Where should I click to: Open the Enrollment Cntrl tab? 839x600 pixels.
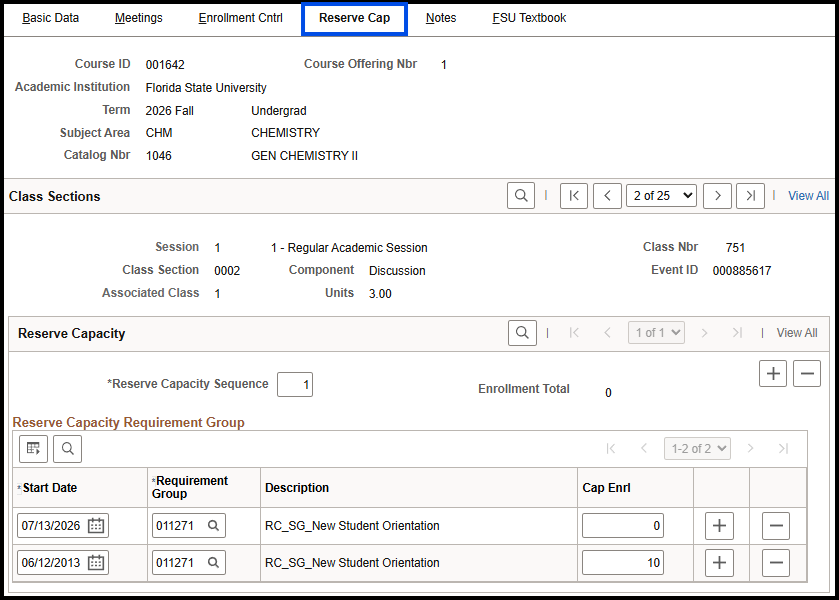coord(240,18)
